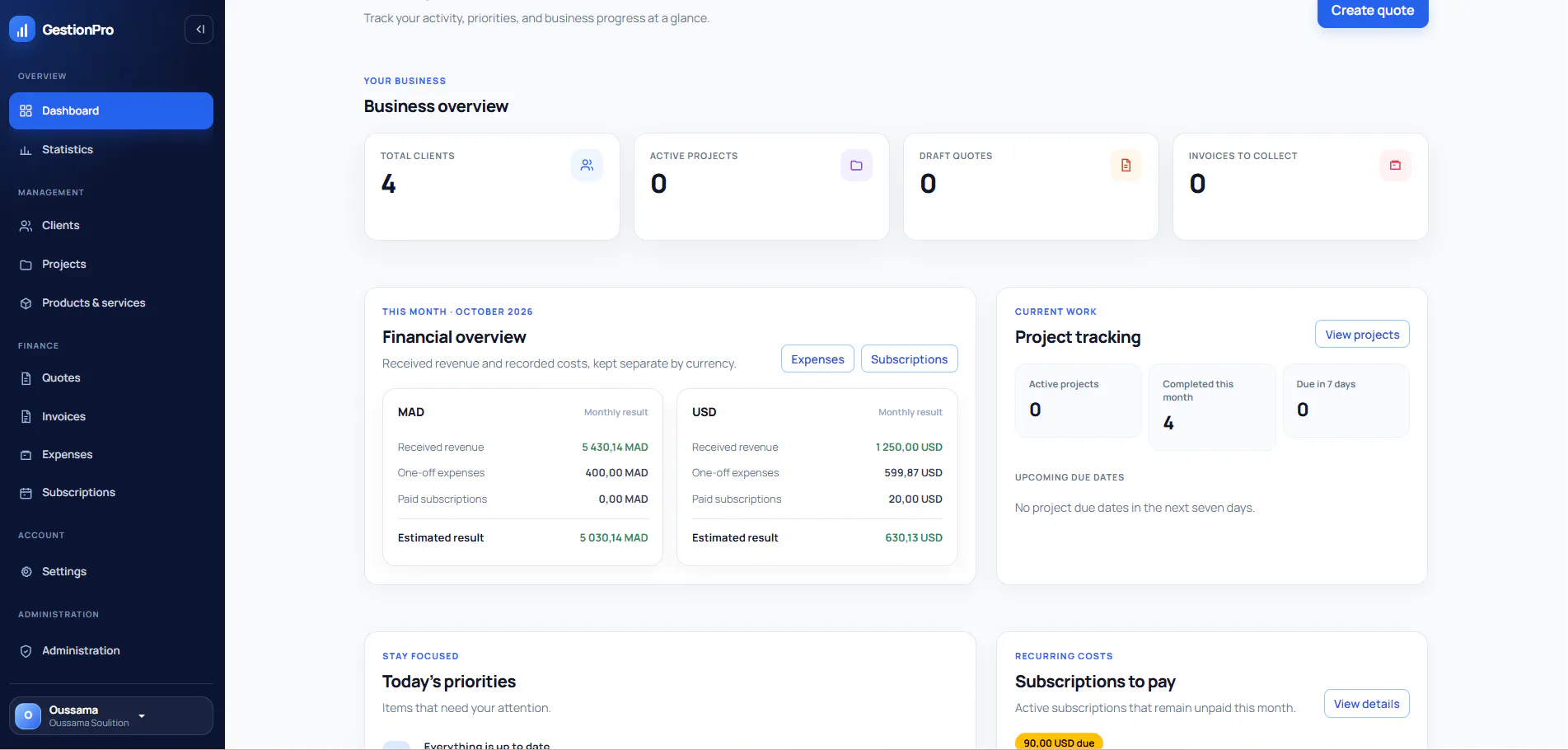The height and width of the screenshot is (750, 1568).
Task: Click the Administration shield icon
Action: pos(26,651)
